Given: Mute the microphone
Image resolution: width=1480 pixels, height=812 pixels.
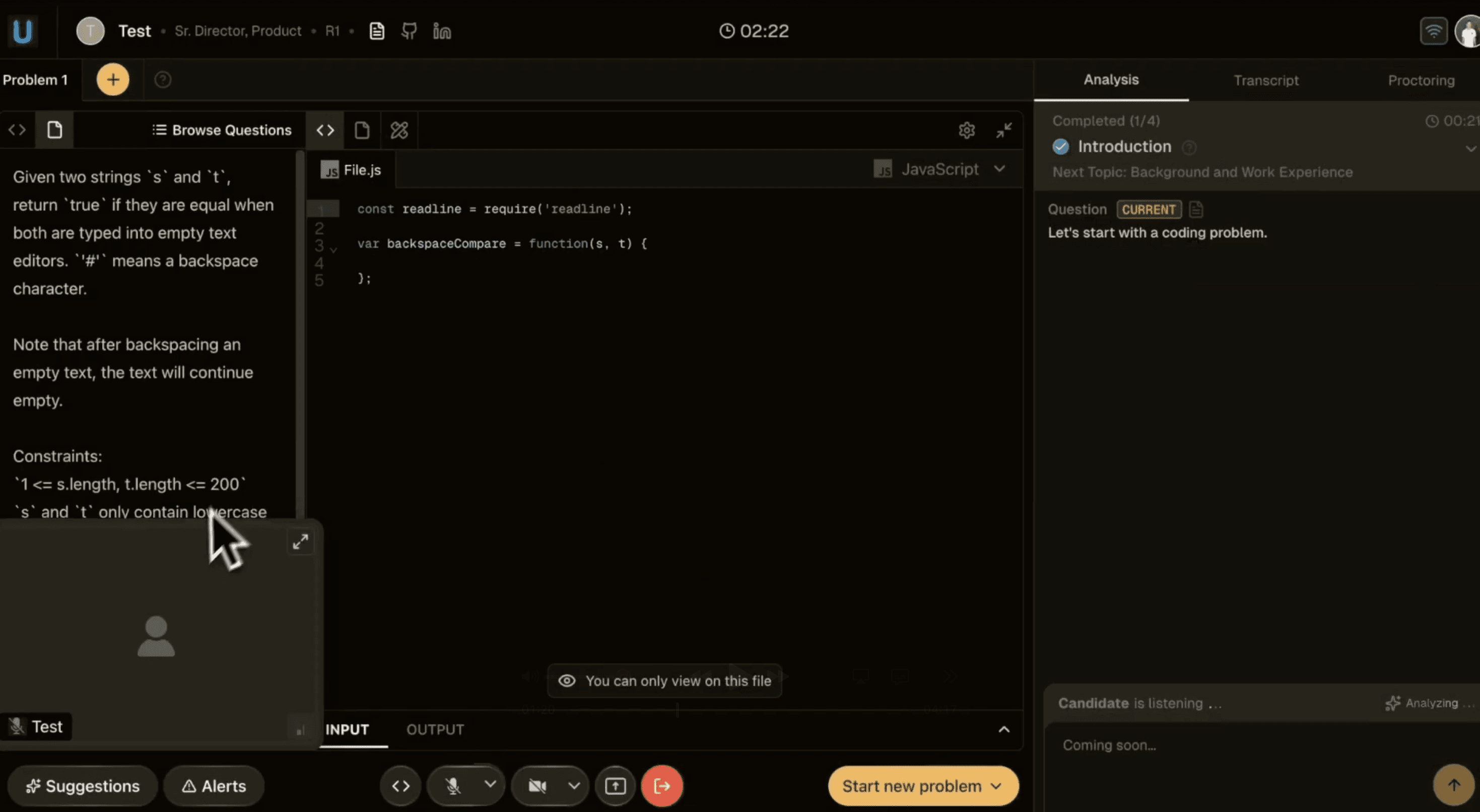Looking at the screenshot, I should (454, 786).
